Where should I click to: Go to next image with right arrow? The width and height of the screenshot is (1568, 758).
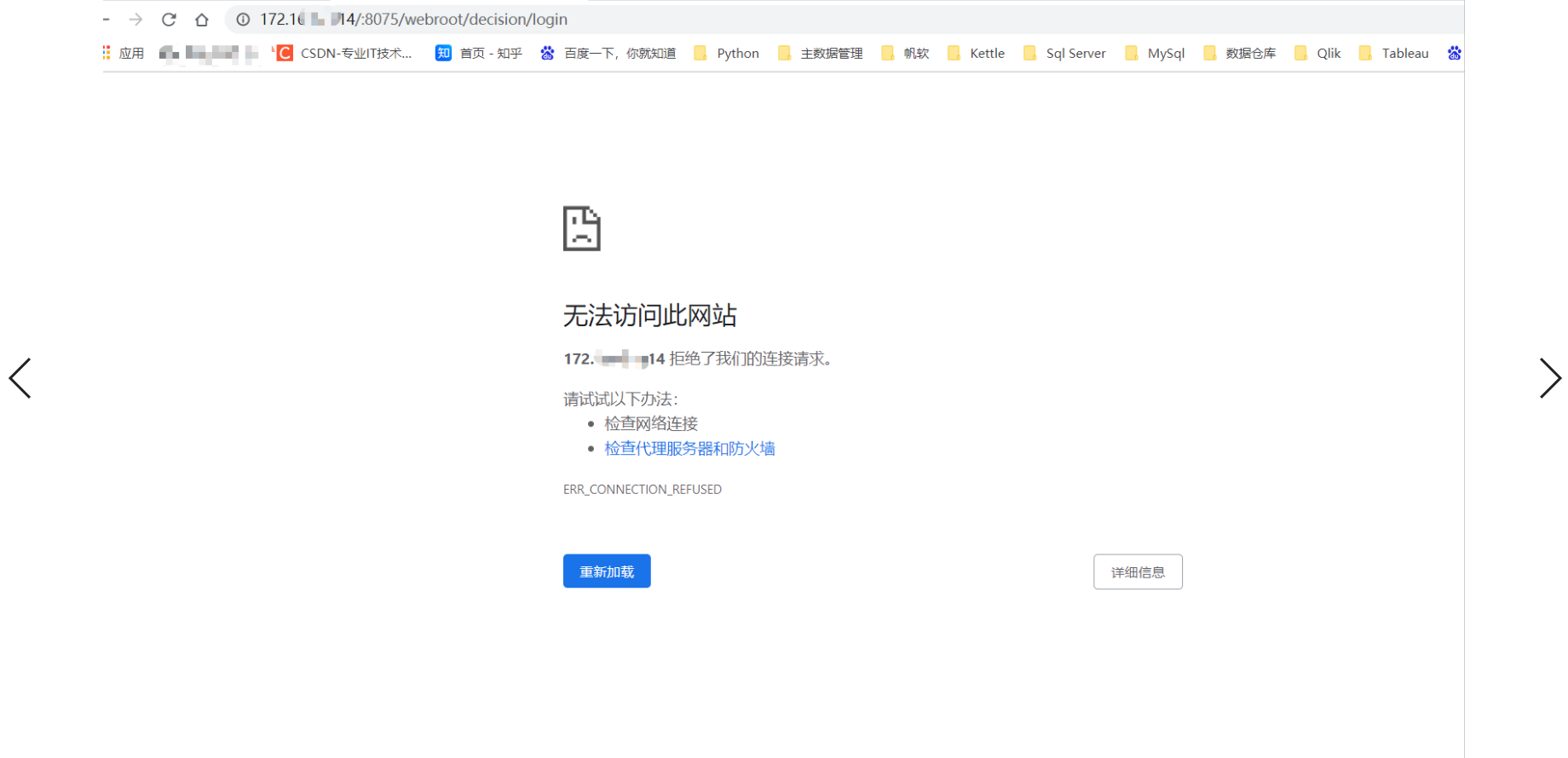1550,378
